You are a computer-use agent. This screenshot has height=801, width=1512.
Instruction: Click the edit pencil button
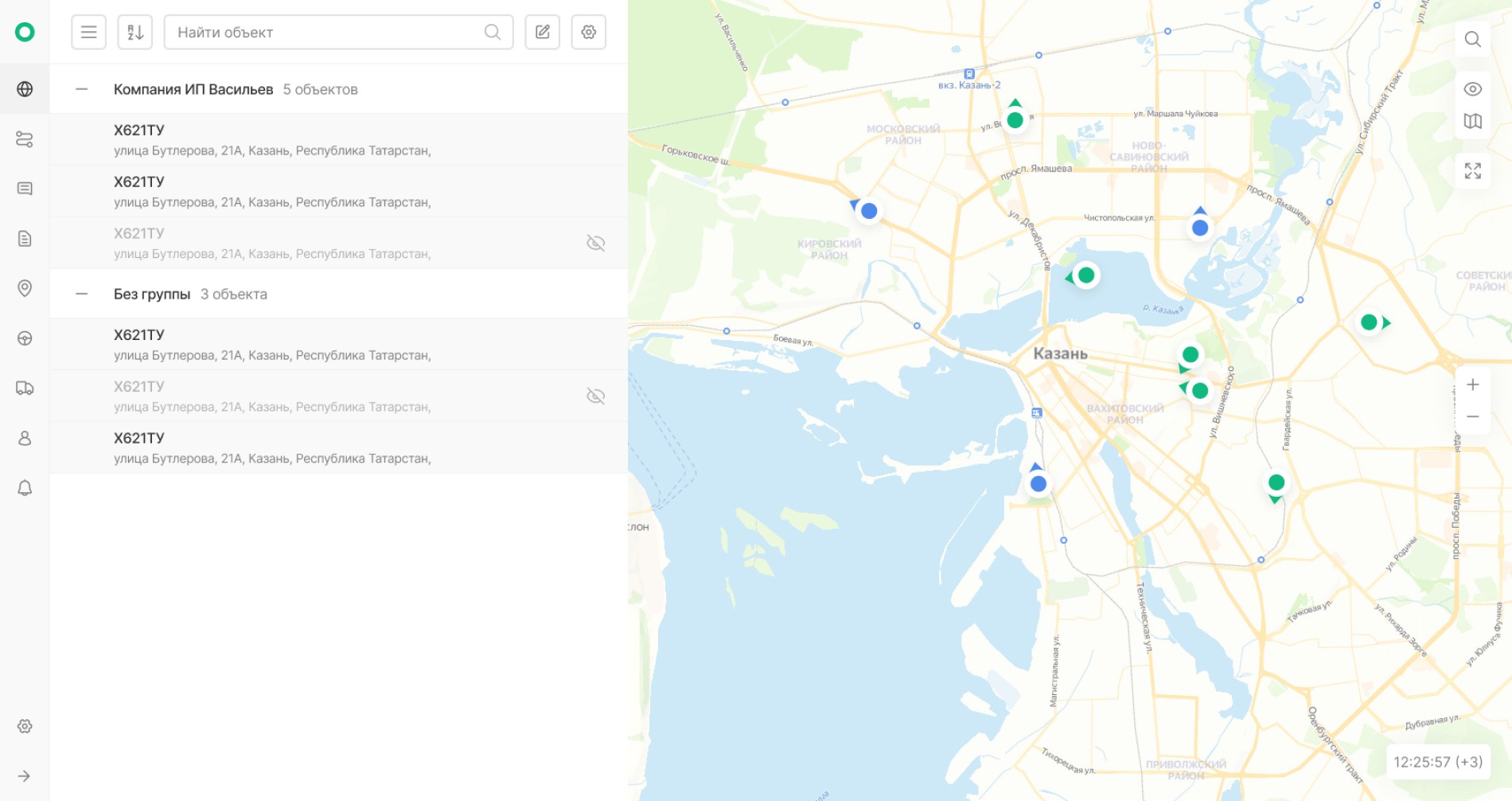[543, 32]
